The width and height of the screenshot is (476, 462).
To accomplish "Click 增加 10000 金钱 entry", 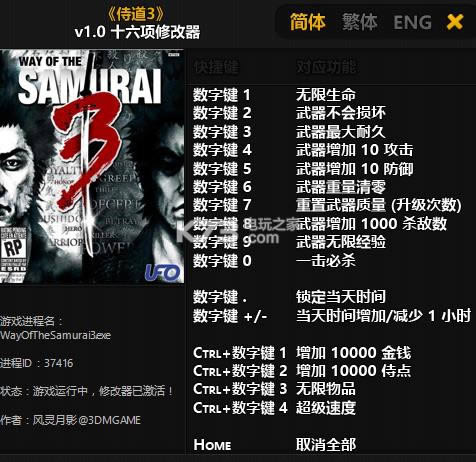I will click(x=353, y=352).
